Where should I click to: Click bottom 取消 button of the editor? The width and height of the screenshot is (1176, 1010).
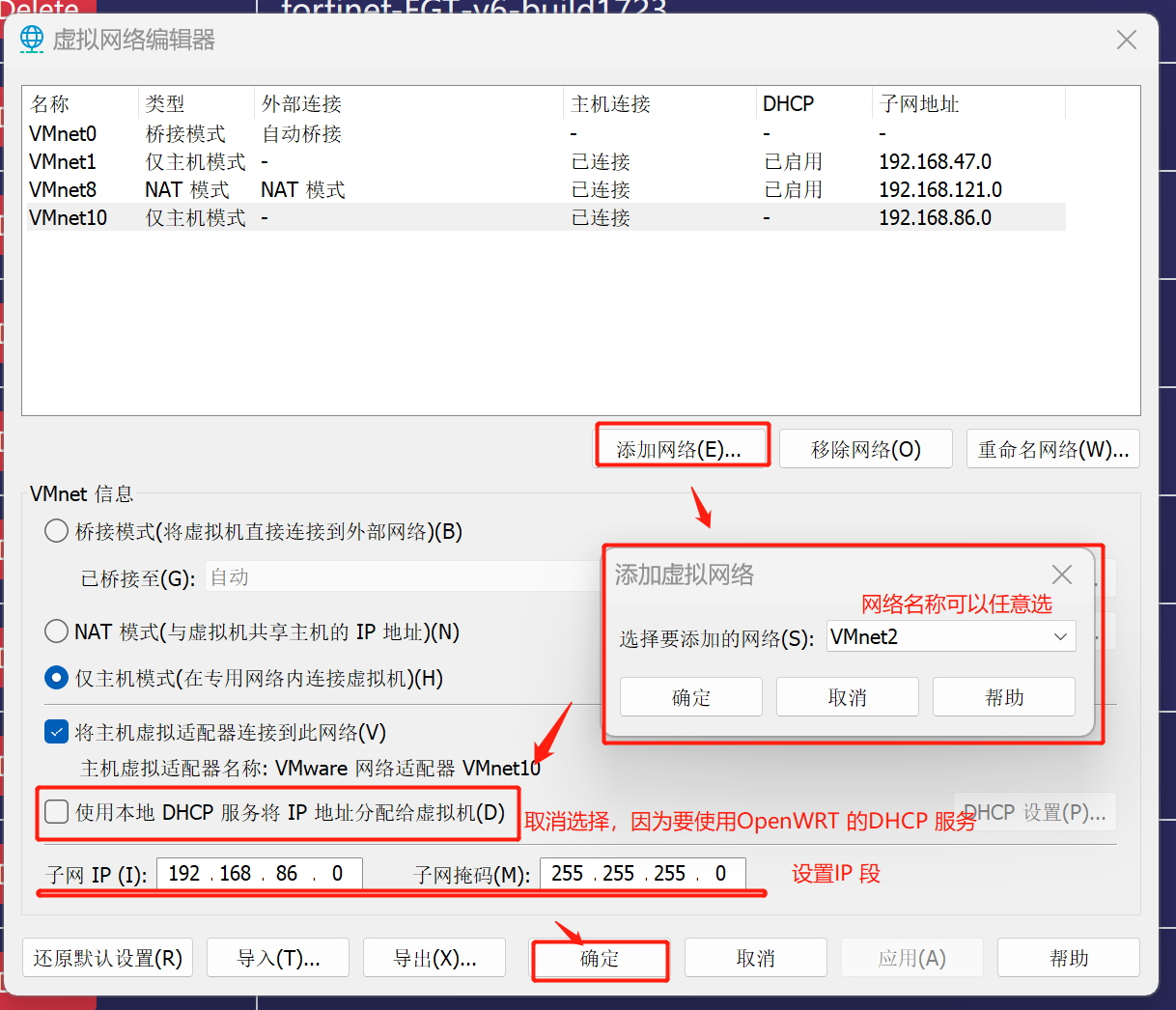pyautogui.click(x=756, y=958)
